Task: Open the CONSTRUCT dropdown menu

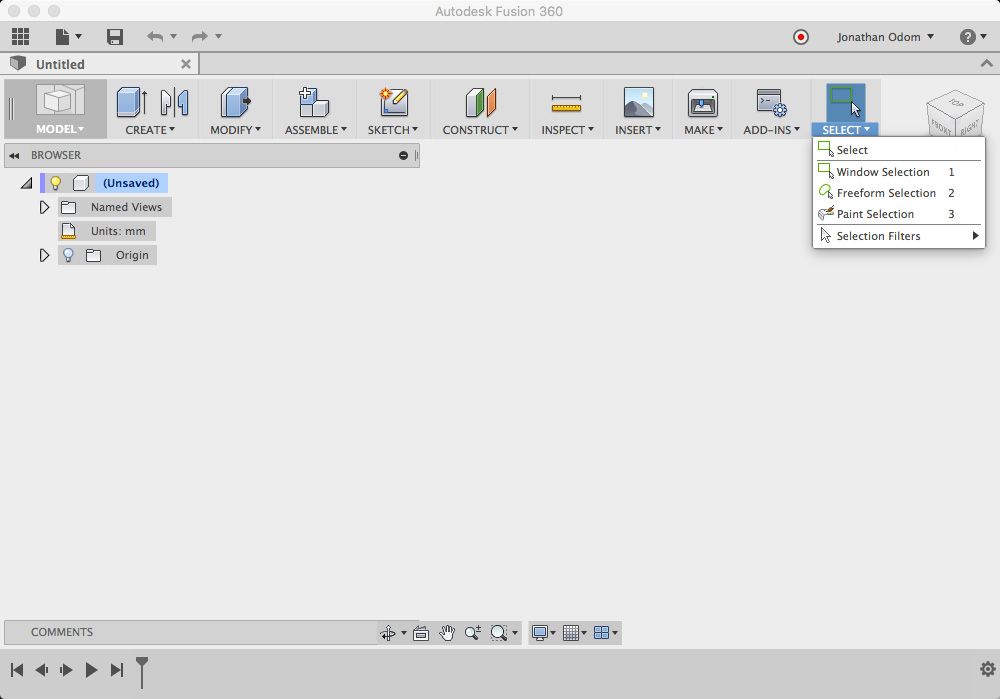Action: [x=480, y=129]
